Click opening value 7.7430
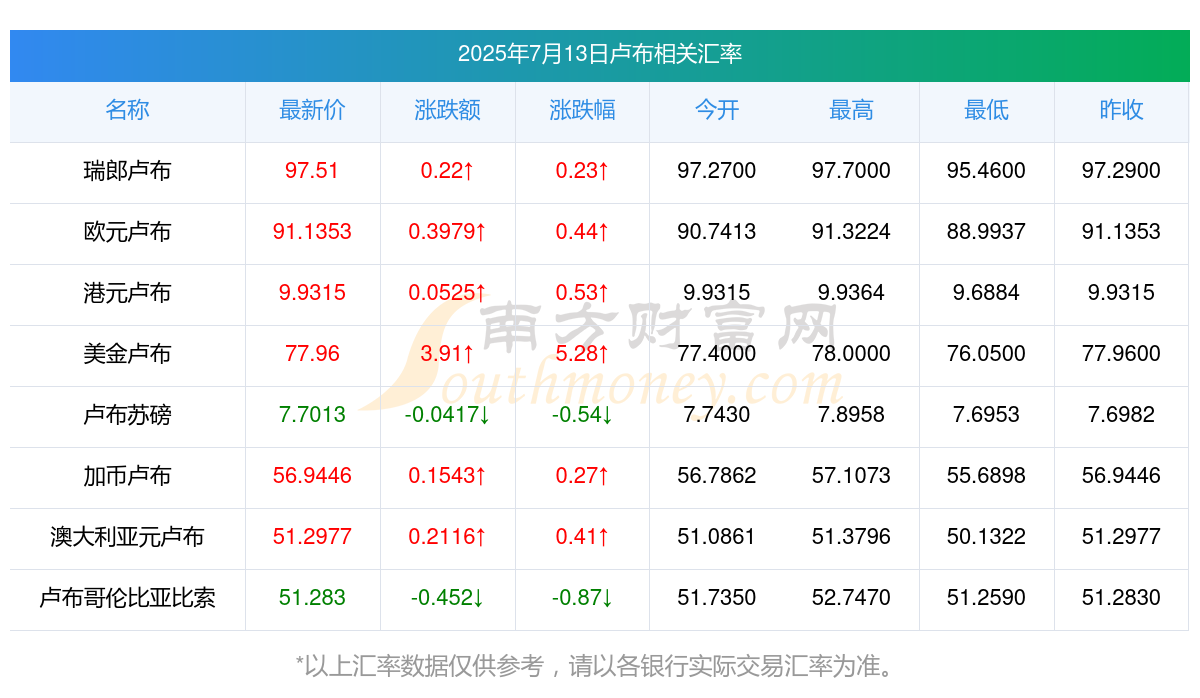Screen dimensions: 1200x698 tap(717, 415)
